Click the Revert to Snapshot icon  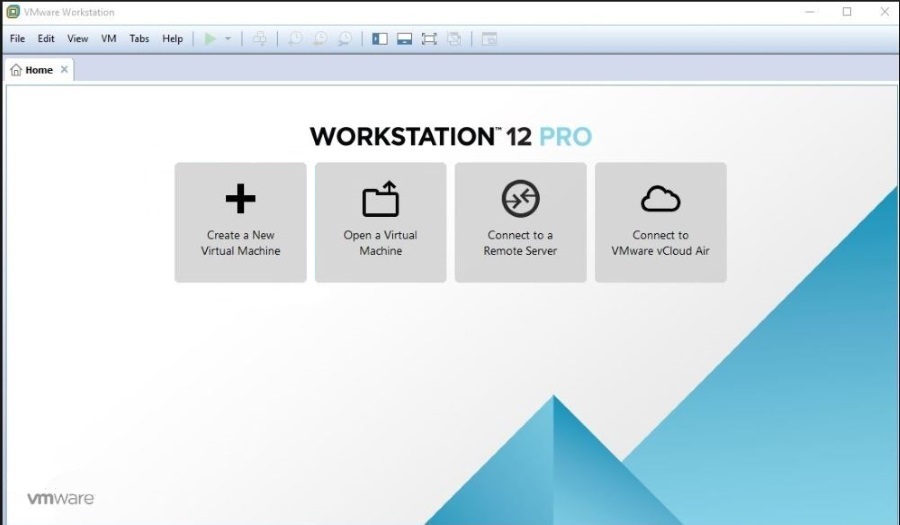coord(320,39)
